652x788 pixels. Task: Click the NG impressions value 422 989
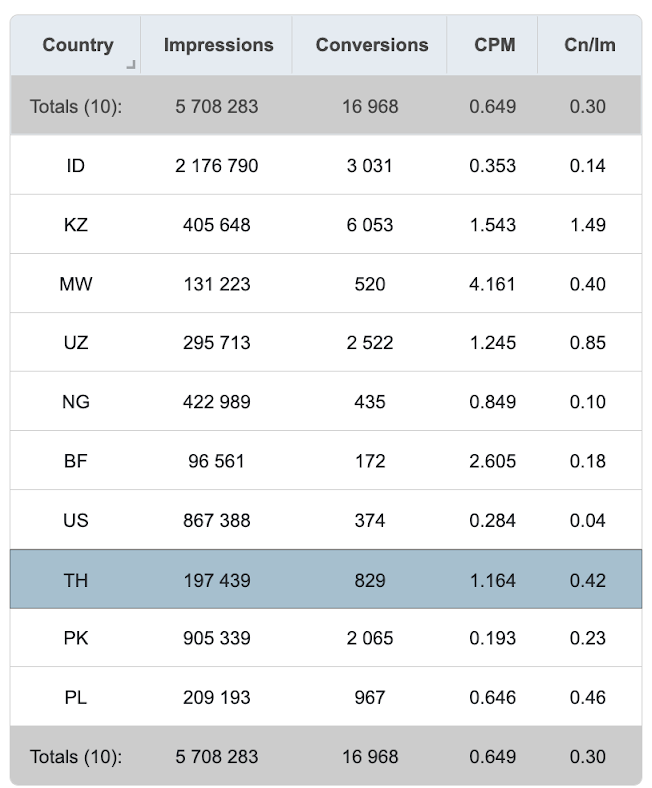(x=217, y=402)
